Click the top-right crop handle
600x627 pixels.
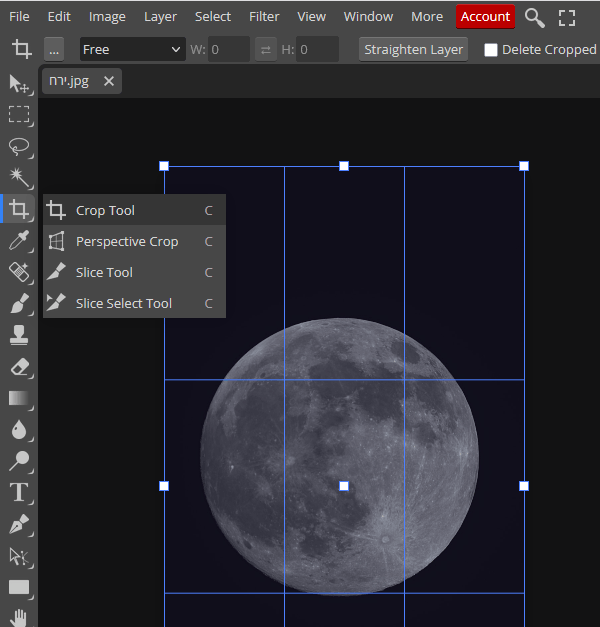524,166
